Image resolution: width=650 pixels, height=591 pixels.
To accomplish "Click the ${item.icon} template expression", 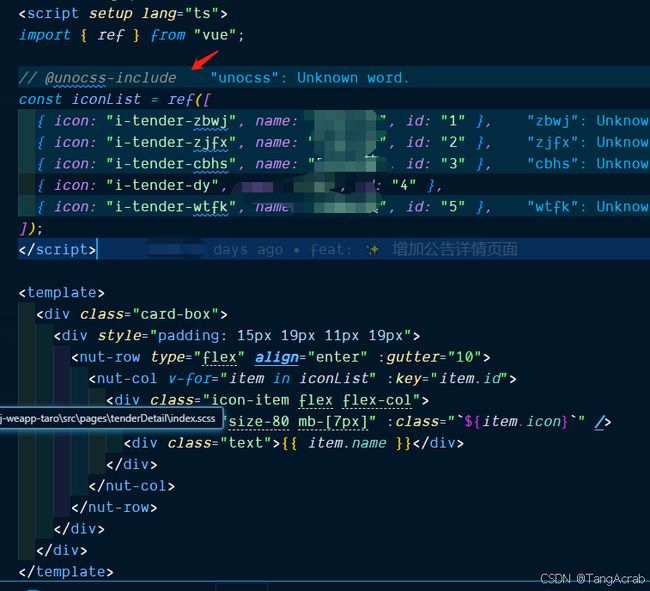I will 516,421.
